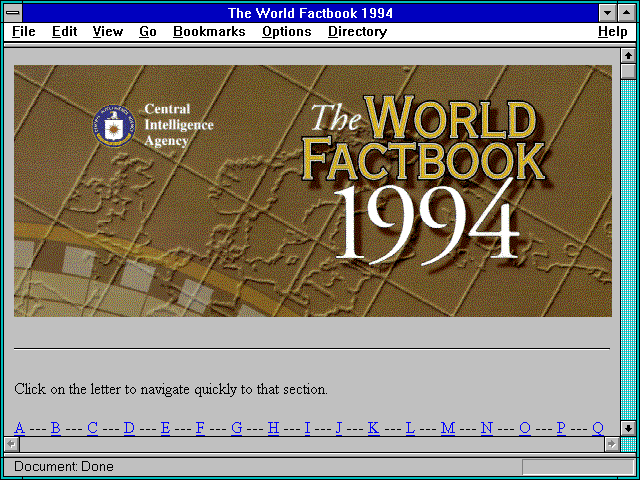The image size is (640, 480).
Task: Open the View menu
Action: point(108,32)
